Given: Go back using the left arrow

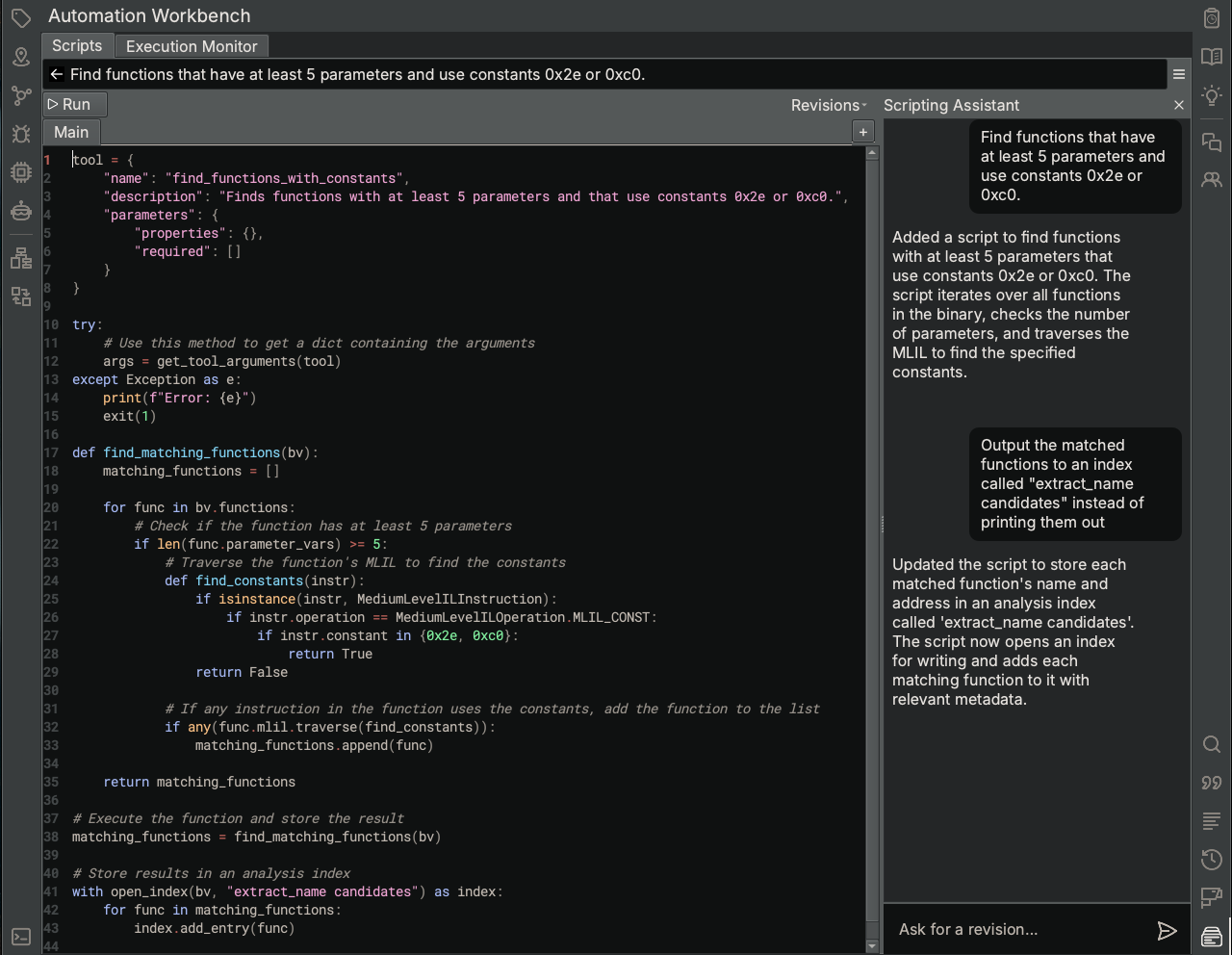Looking at the screenshot, I should pos(57,74).
